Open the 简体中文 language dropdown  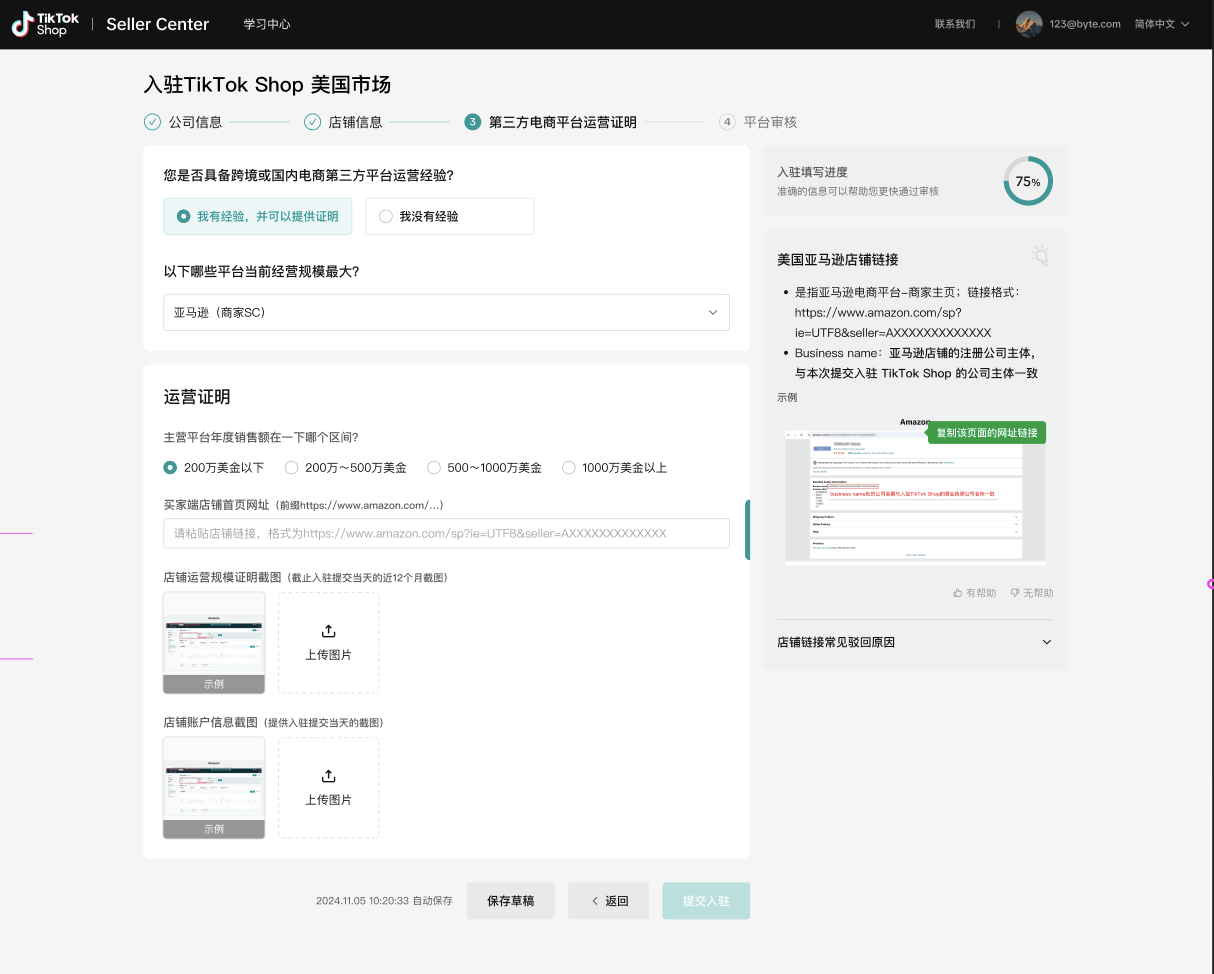[1161, 23]
